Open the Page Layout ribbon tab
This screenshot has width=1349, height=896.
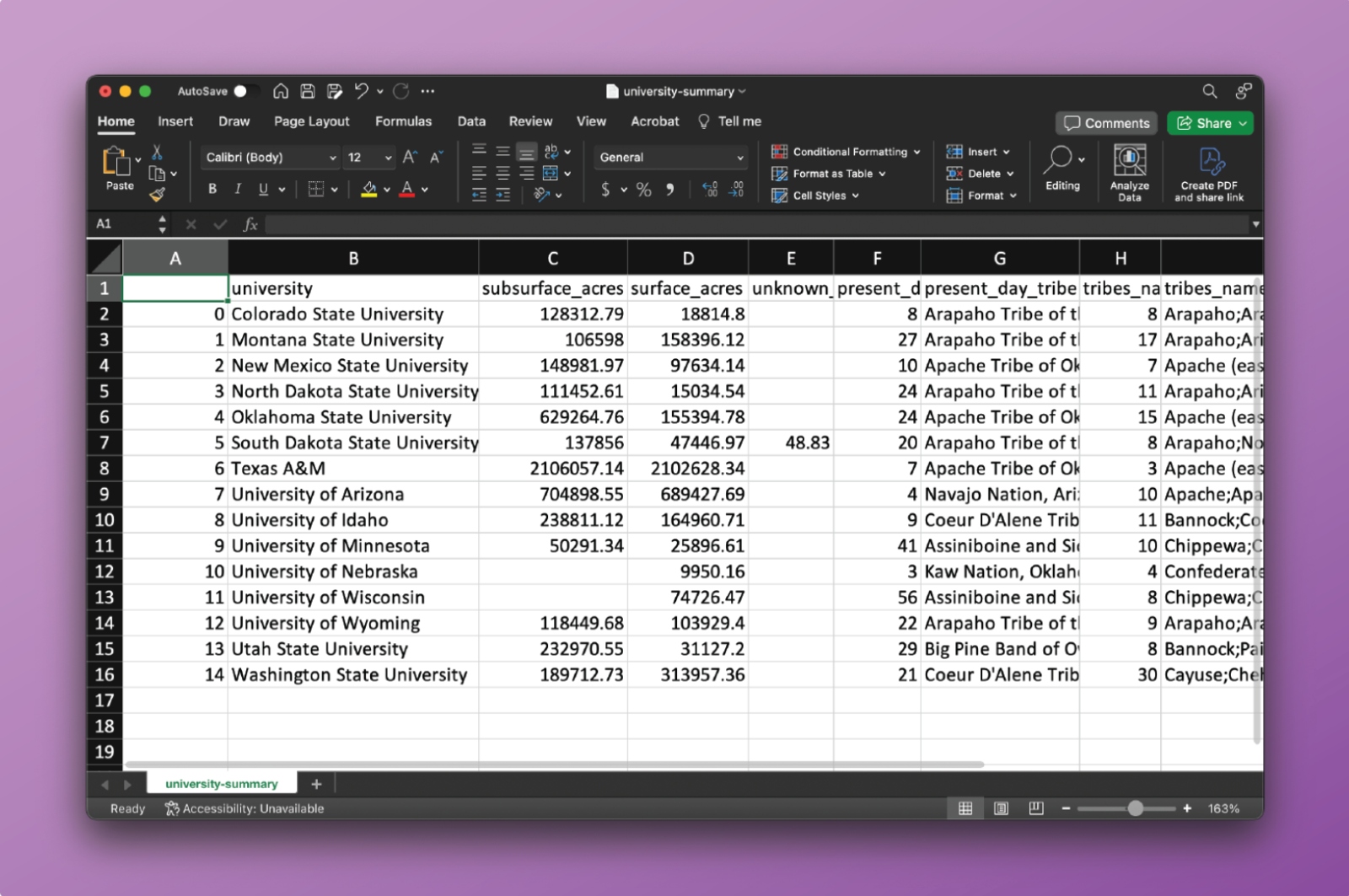tap(311, 121)
